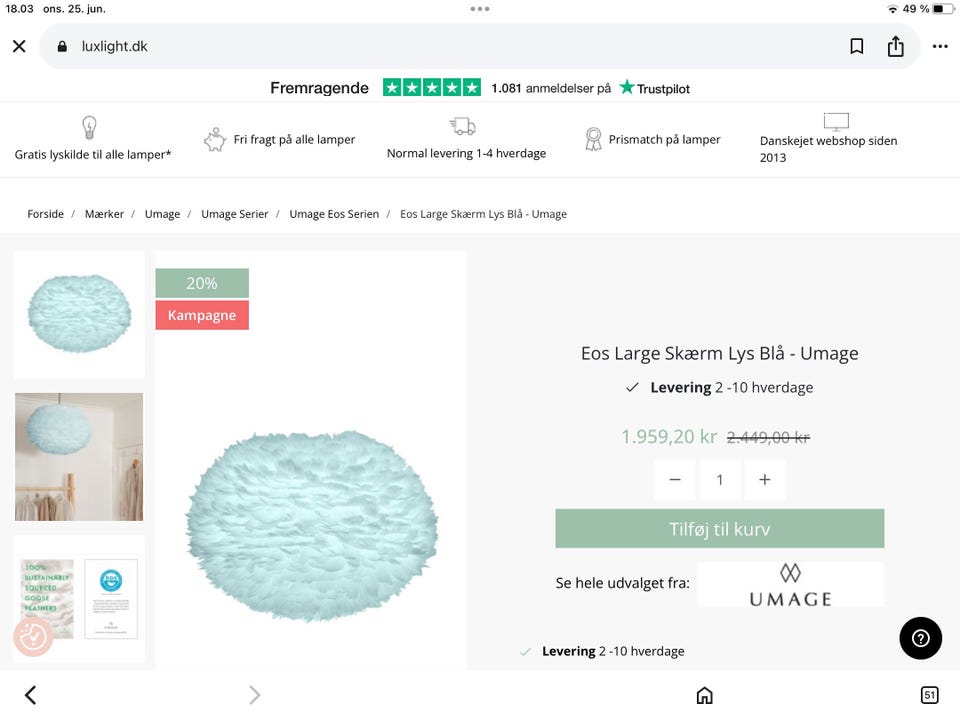Tap the cookie settings badge icon
Screen dimensions: 960x720
(x=33, y=637)
